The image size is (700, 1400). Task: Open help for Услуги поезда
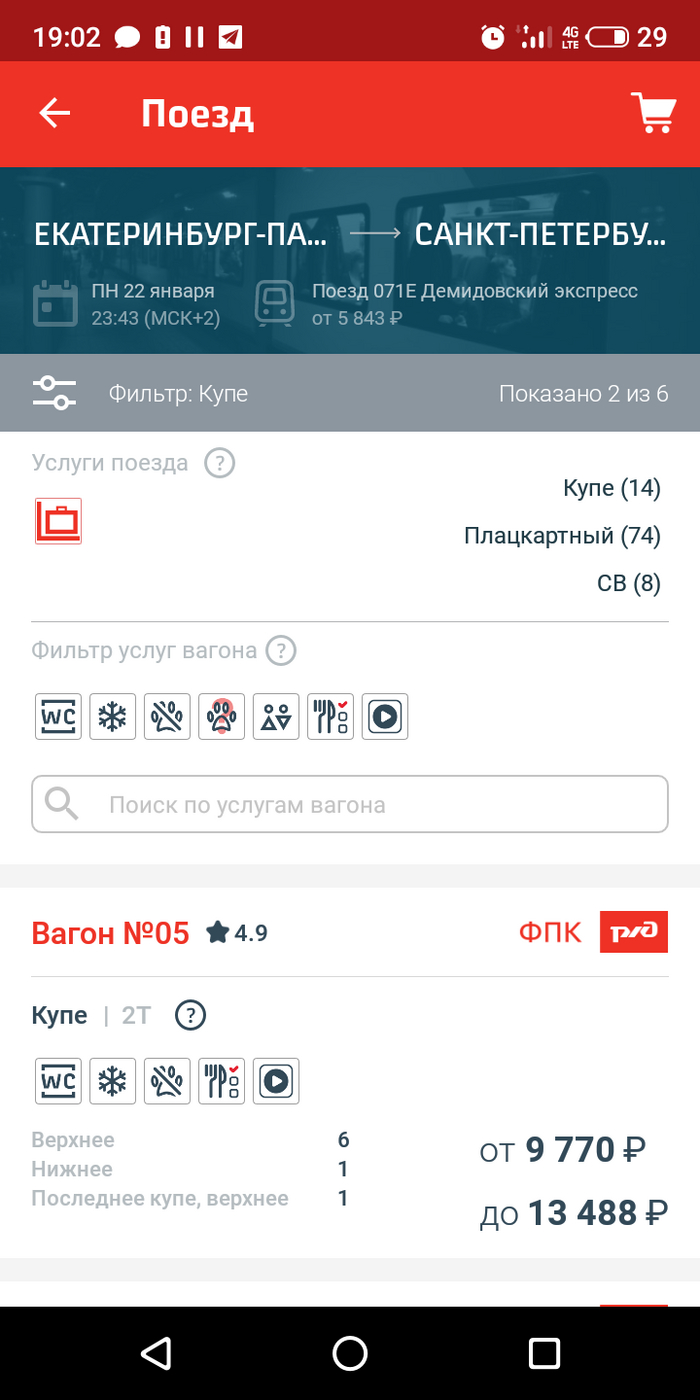219,463
